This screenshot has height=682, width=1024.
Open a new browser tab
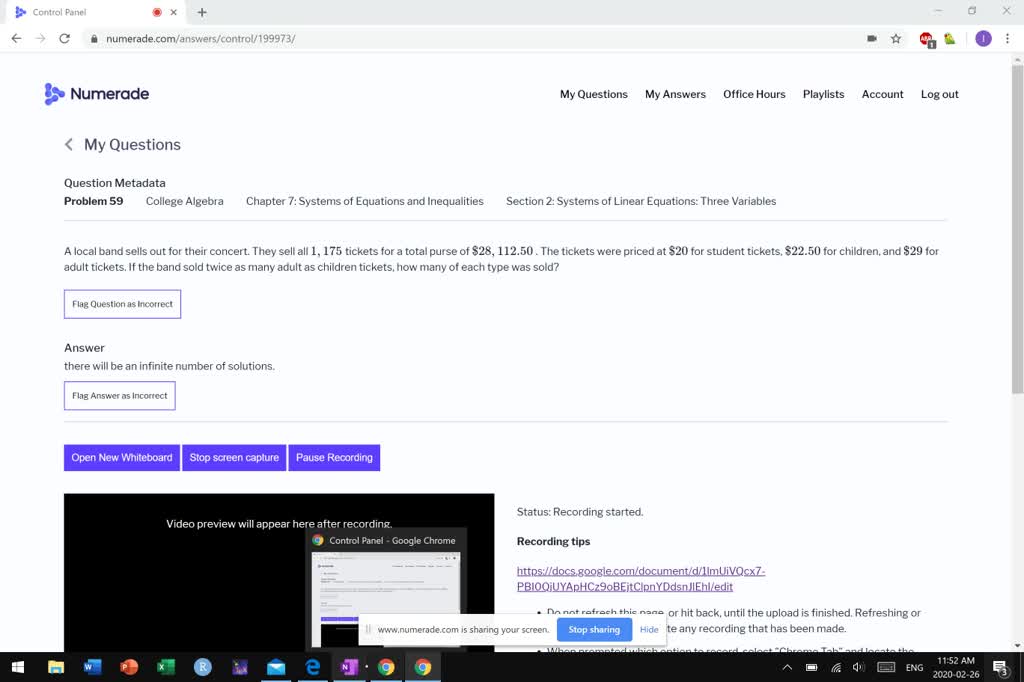(x=202, y=12)
